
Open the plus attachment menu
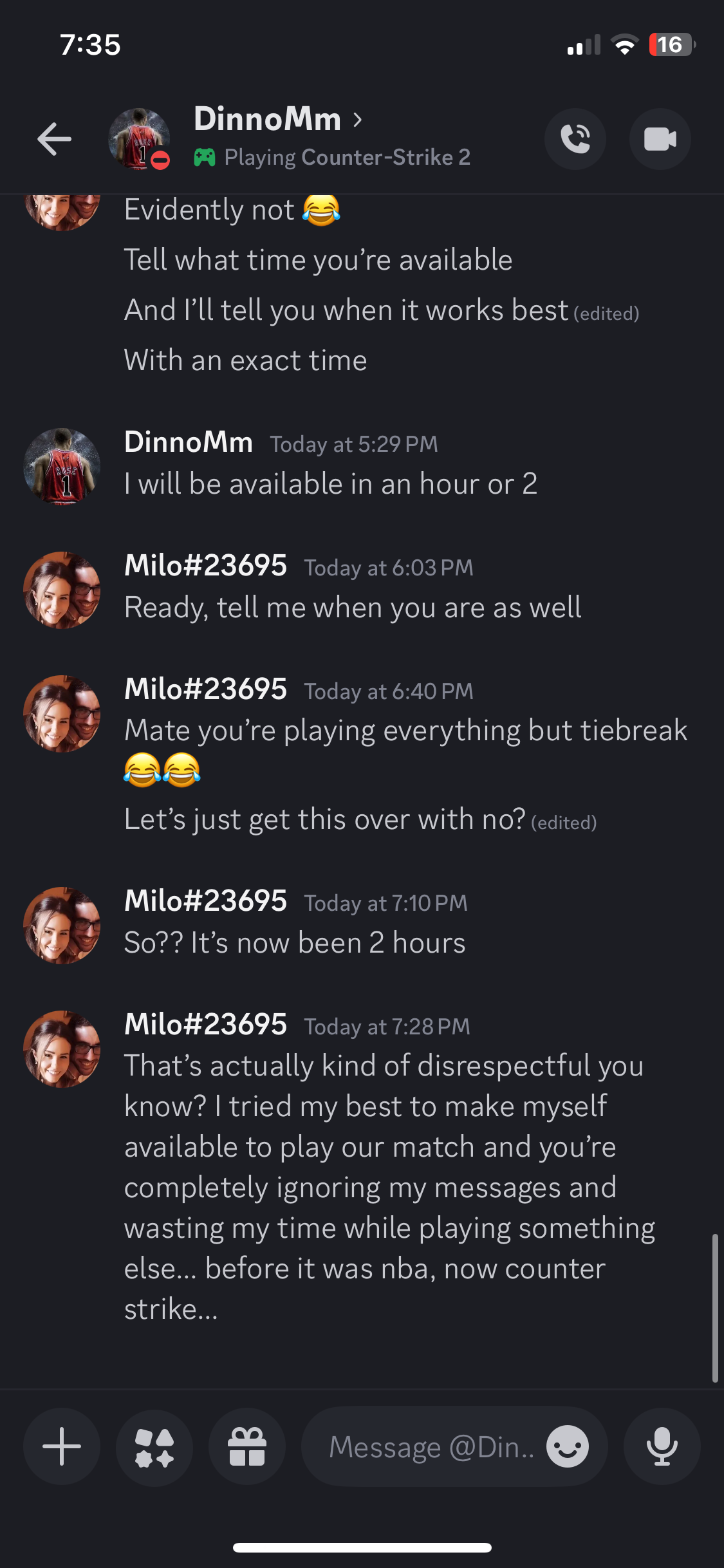[x=62, y=1446]
